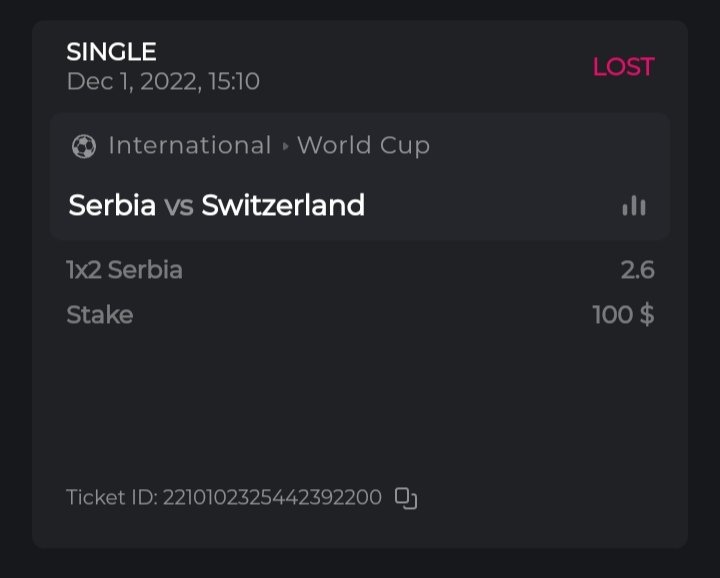Click the SINGLE bet type heading

point(111,52)
